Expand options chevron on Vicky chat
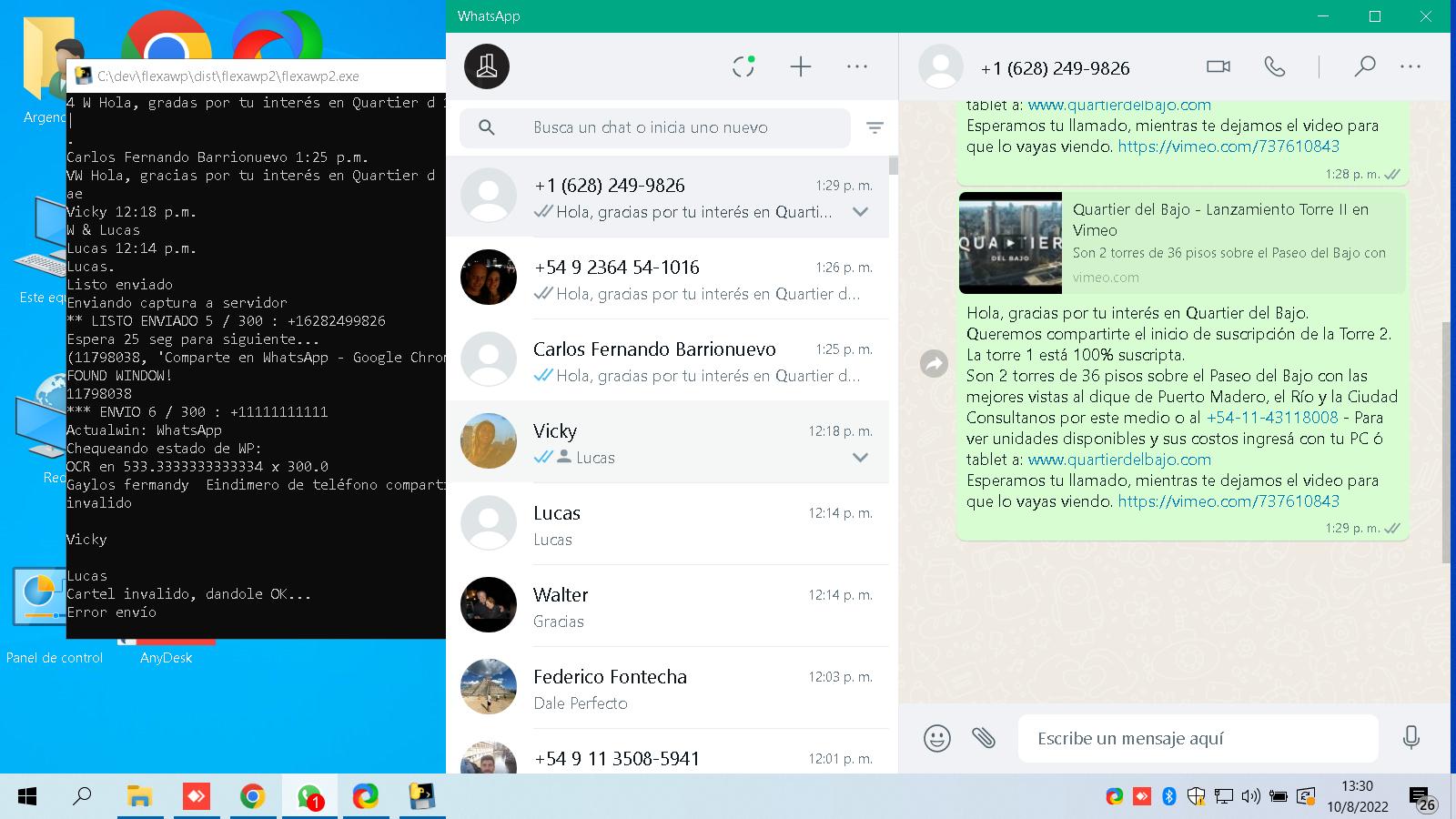Screen dimensions: 1456x819 click(860, 458)
